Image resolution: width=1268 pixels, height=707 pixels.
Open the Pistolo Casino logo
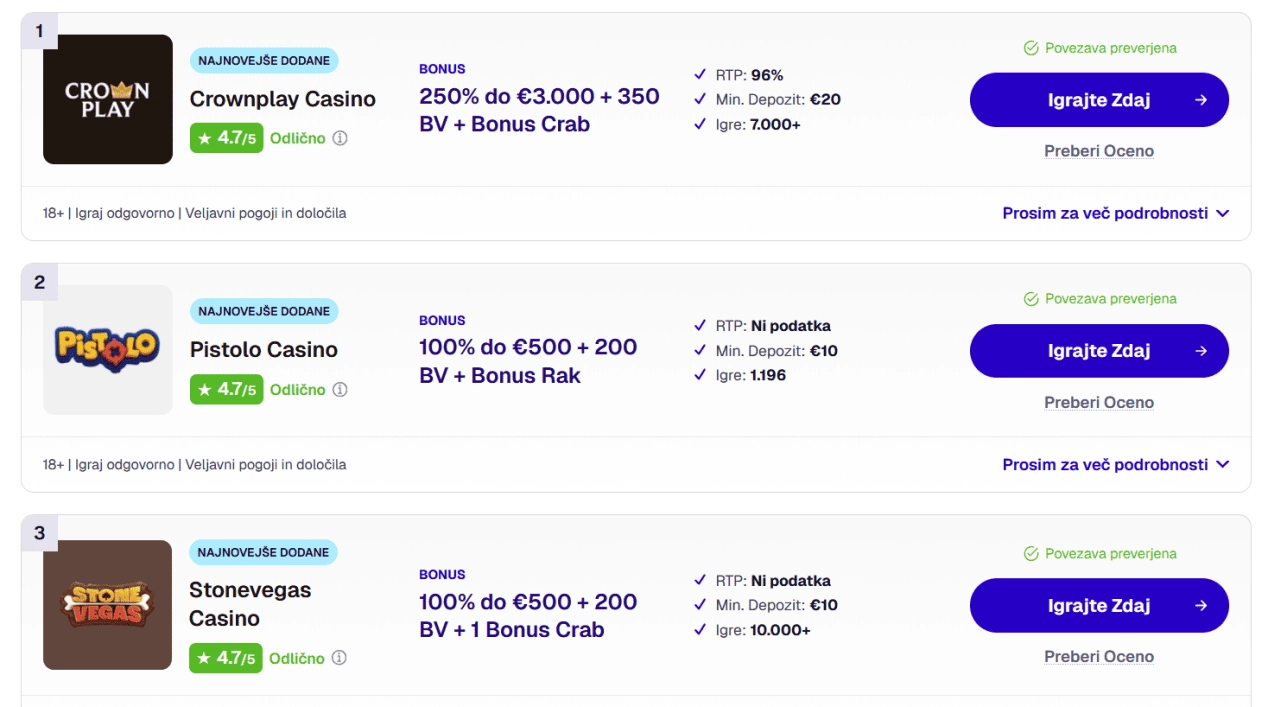click(108, 349)
